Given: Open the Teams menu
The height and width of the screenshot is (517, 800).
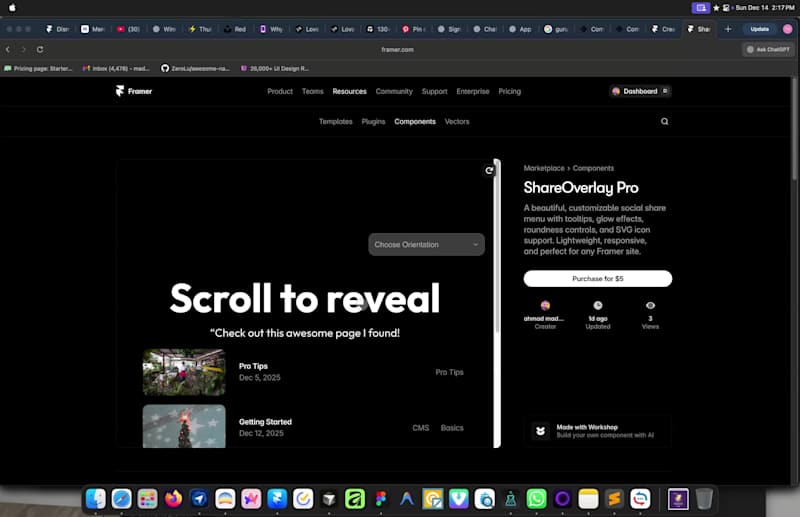Looking at the screenshot, I should [313, 91].
